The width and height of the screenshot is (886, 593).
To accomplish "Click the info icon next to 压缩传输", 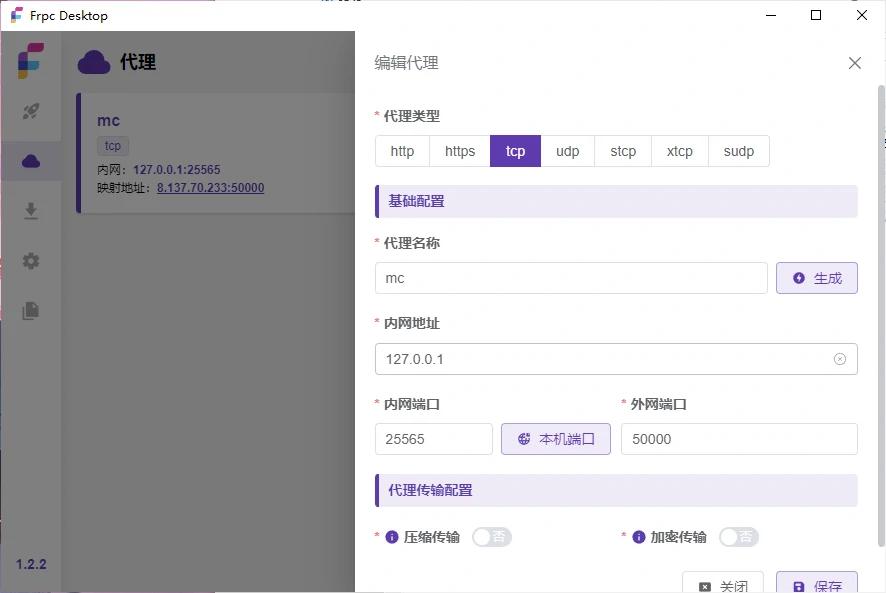I will [392, 537].
